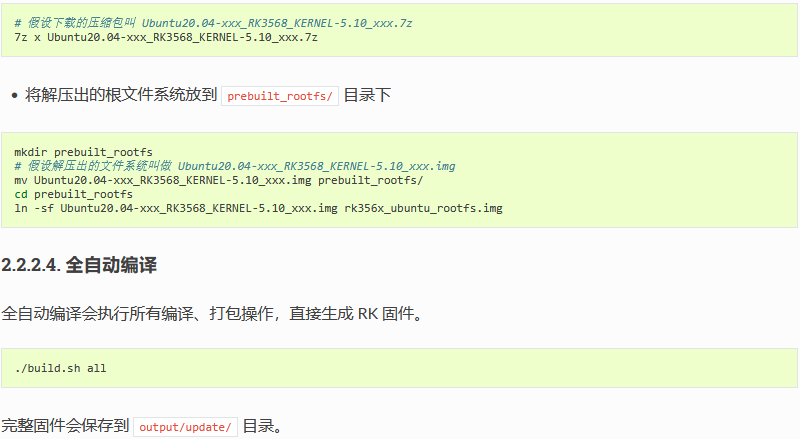Screen dimensions: 800x439
Task: Click the text 目录下 after the prebuilt_rootfs label
Action: [367, 95]
